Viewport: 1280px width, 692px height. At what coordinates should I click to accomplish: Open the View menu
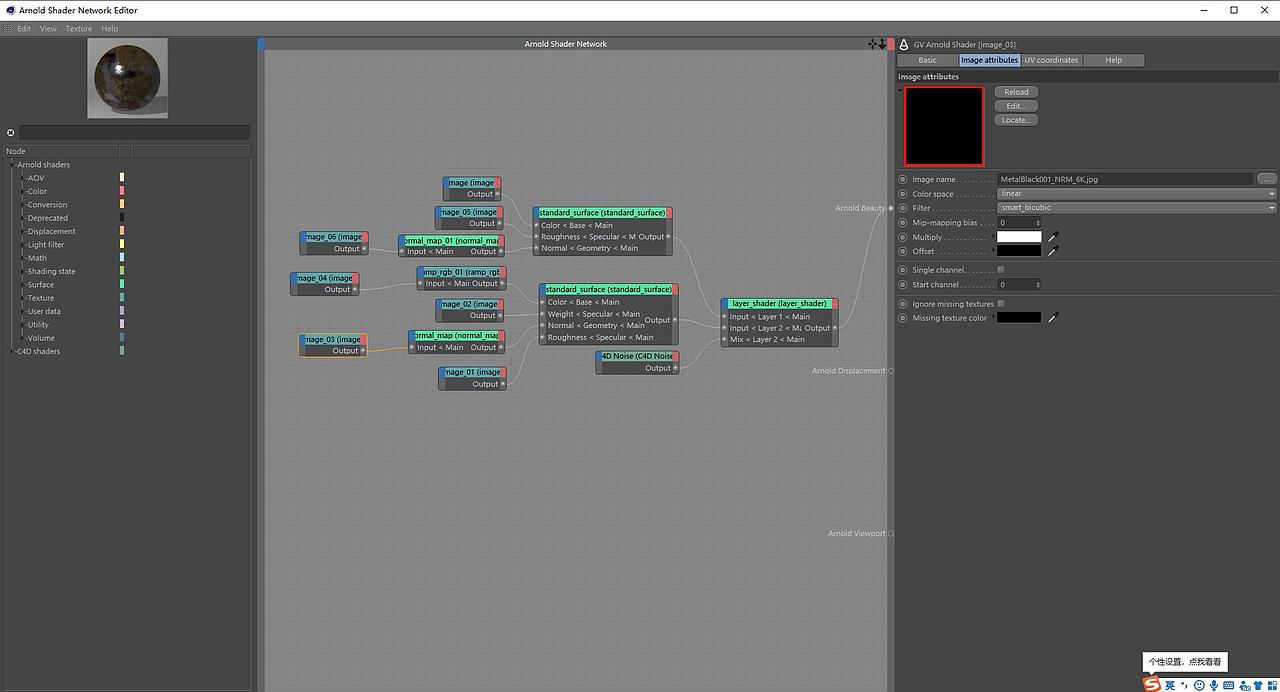coord(48,29)
